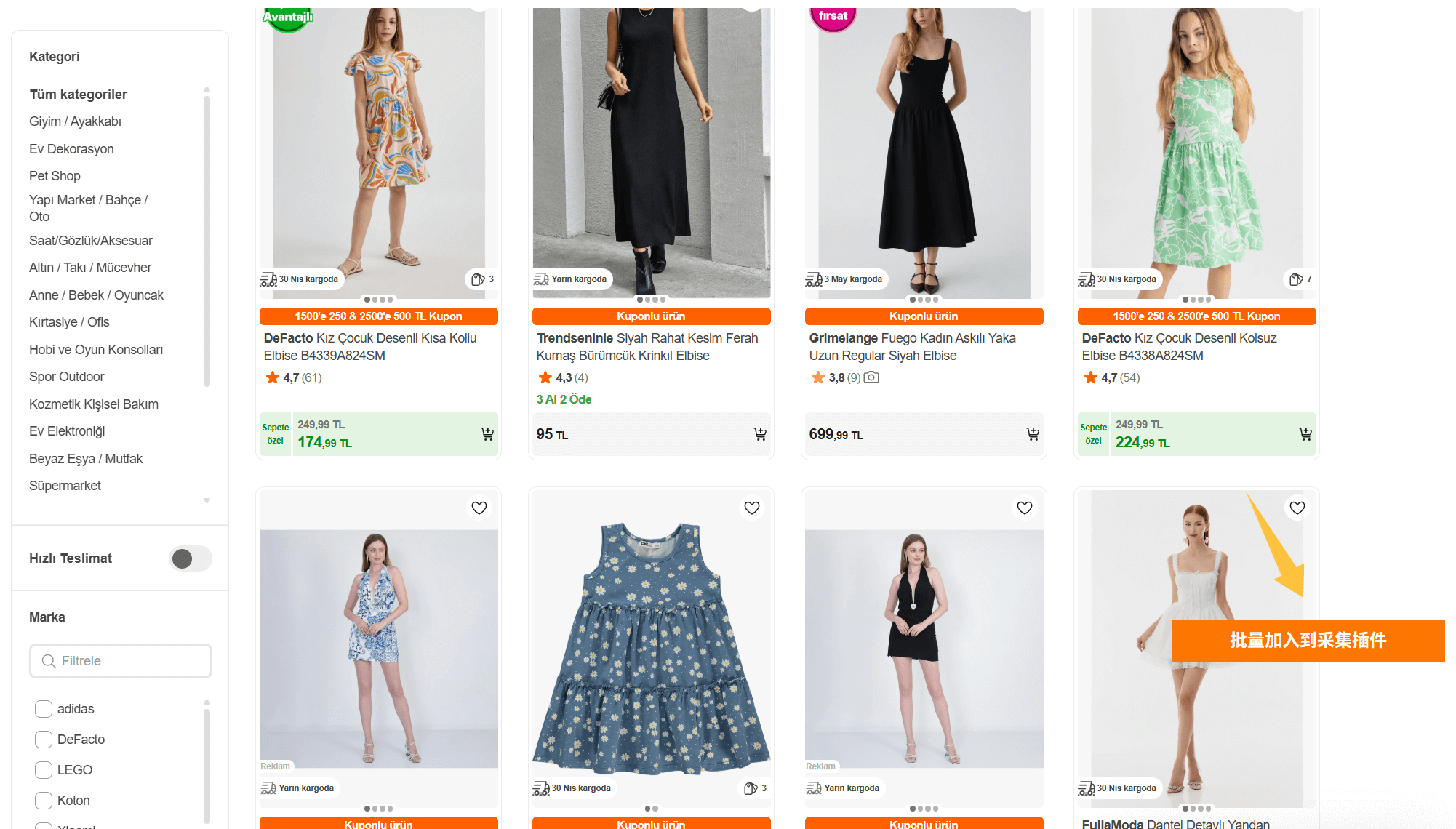Add Trendseninle 95 TL dress to cart
Image resolution: width=1456 pixels, height=829 pixels.
[x=760, y=434]
